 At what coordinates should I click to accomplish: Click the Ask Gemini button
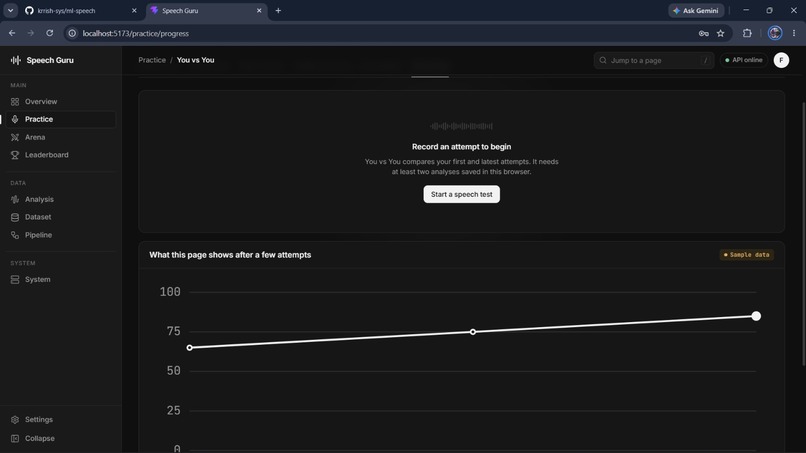pyautogui.click(x=695, y=10)
